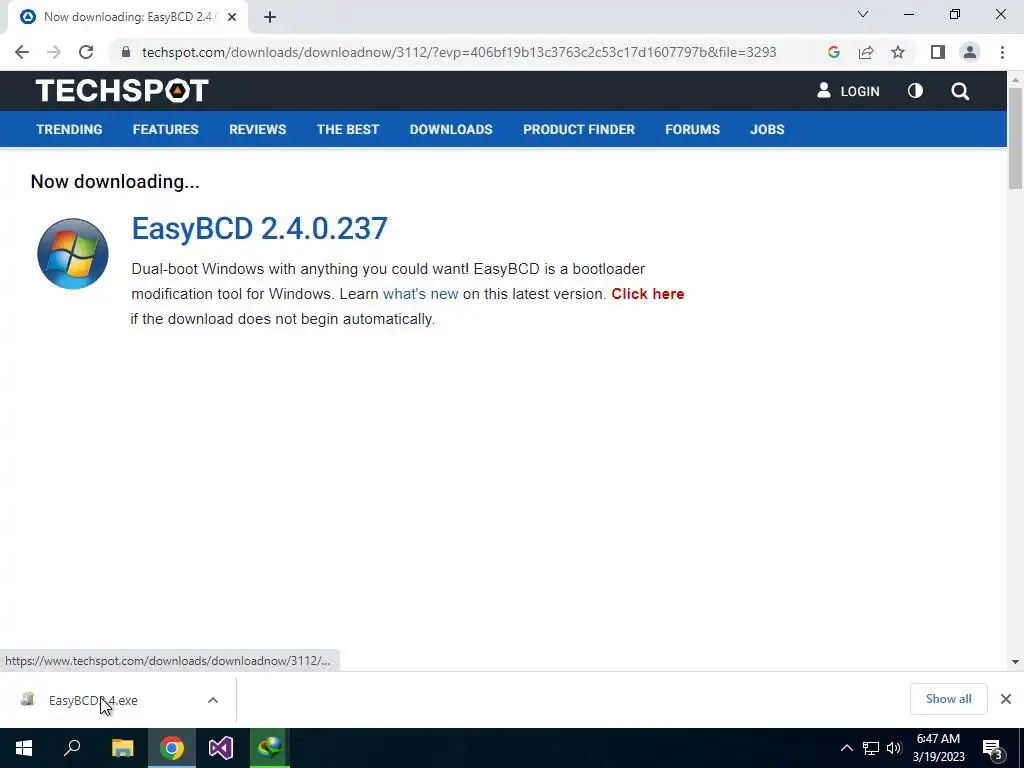Open Visual Studio from the taskbar

[x=221, y=748]
